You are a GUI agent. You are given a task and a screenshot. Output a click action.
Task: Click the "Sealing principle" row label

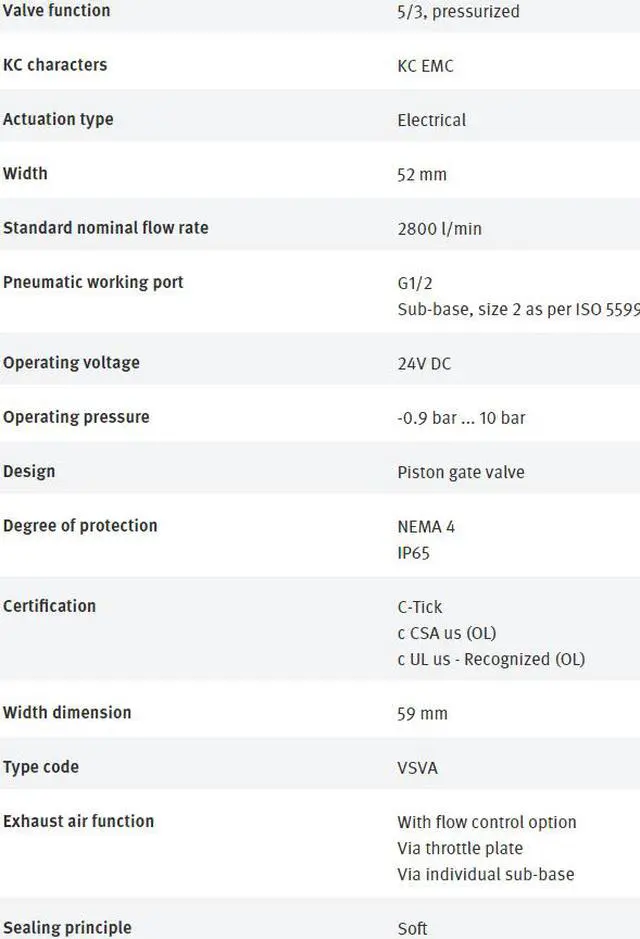[x=67, y=927]
